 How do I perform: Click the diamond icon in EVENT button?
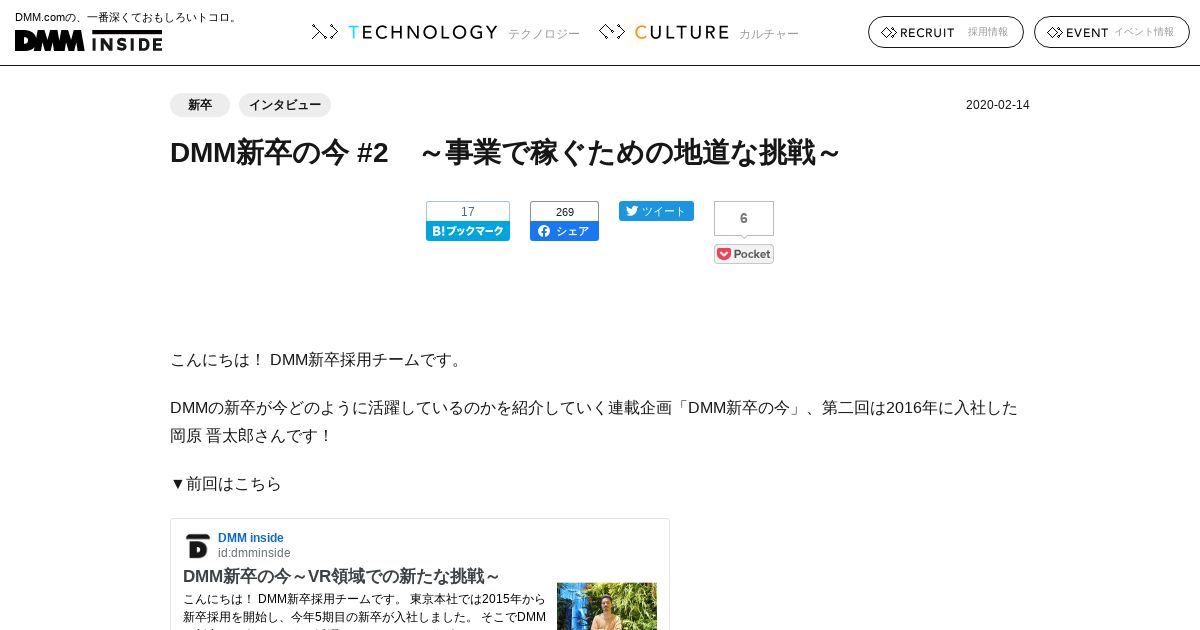pos(1054,32)
